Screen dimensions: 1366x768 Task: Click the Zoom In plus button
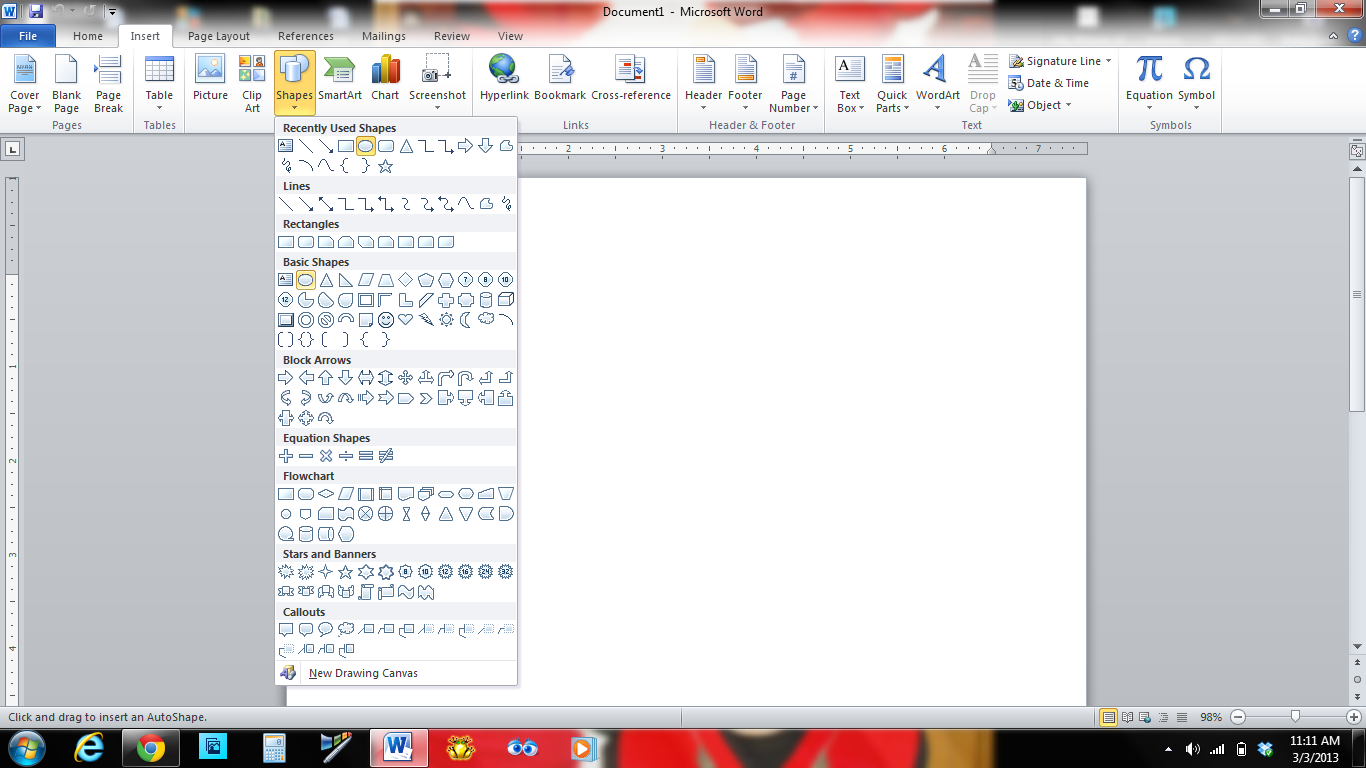pyautogui.click(x=1353, y=717)
